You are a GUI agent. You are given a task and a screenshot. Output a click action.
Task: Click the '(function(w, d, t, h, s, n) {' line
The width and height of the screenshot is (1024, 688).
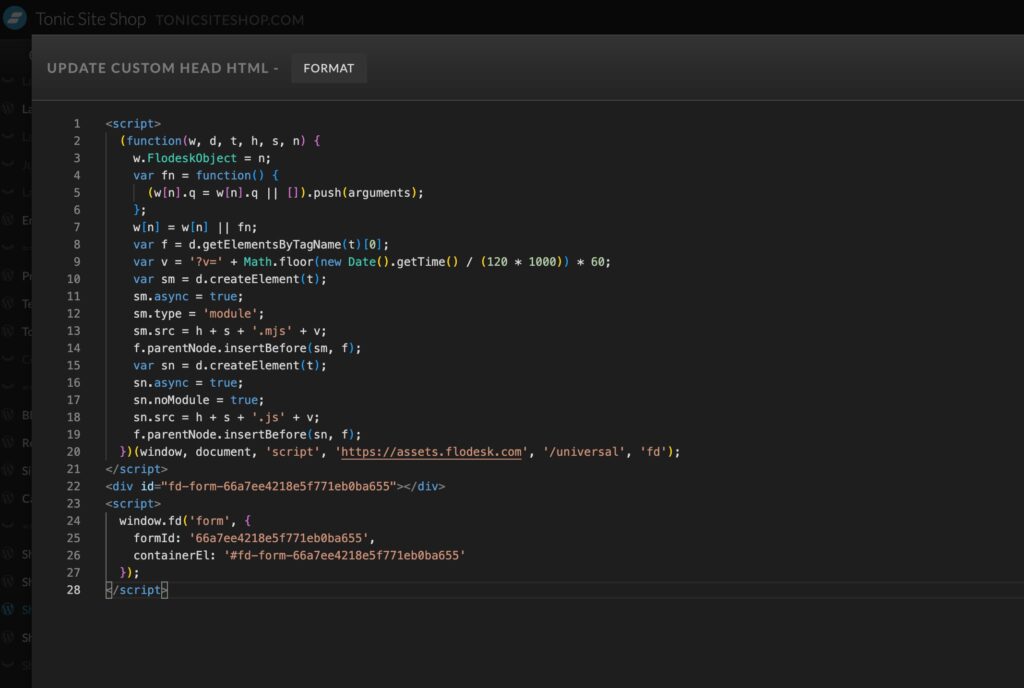click(x=220, y=141)
